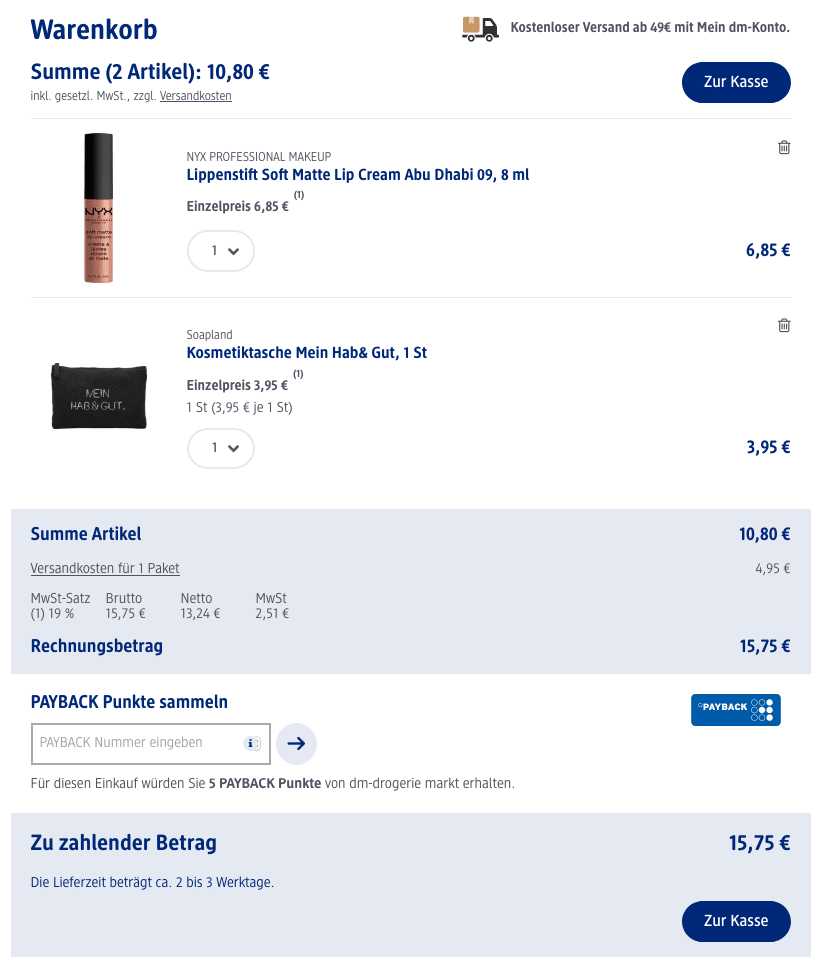Click the NYX lip cream product image

(x=98, y=208)
